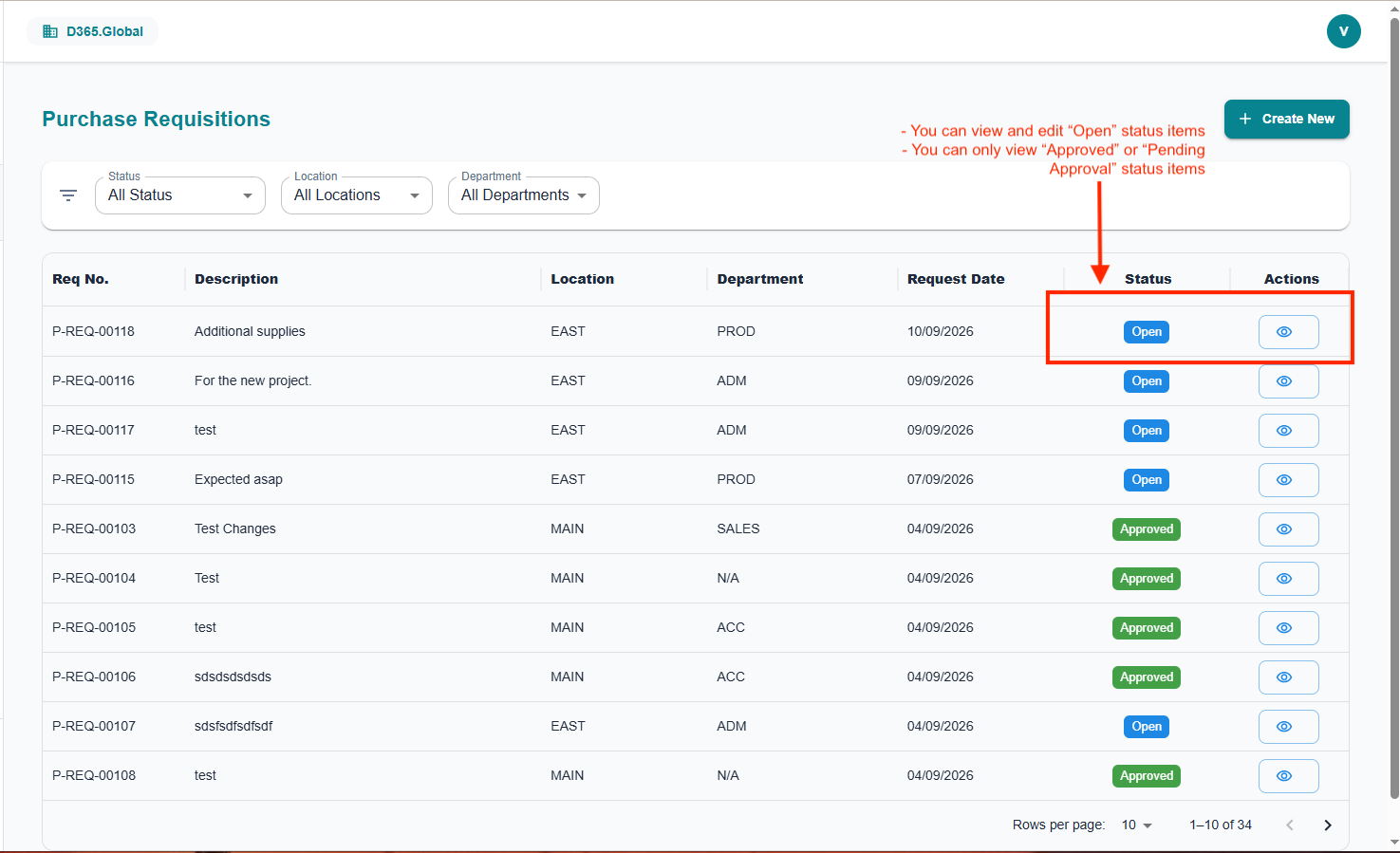View requisition P-REQ-00116 with eye icon
Image resolution: width=1400 pixels, height=853 pixels.
1288,381
